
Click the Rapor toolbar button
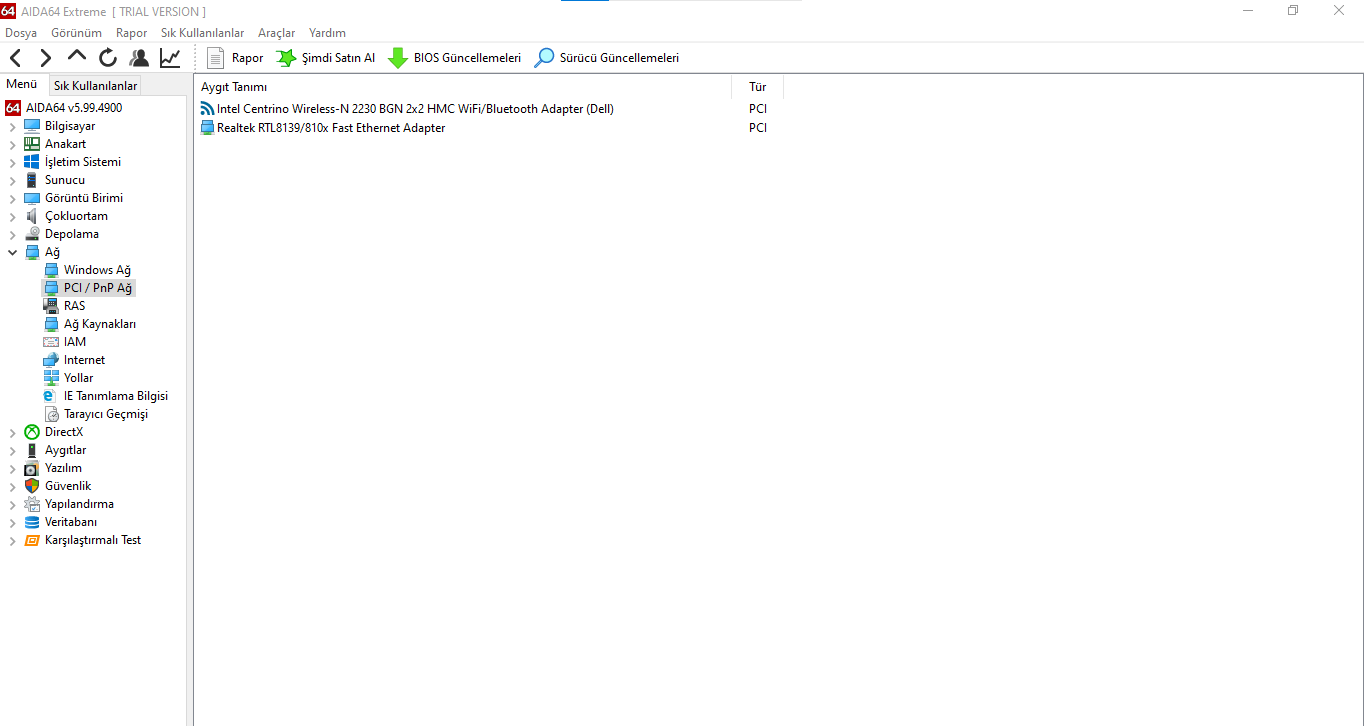point(235,58)
